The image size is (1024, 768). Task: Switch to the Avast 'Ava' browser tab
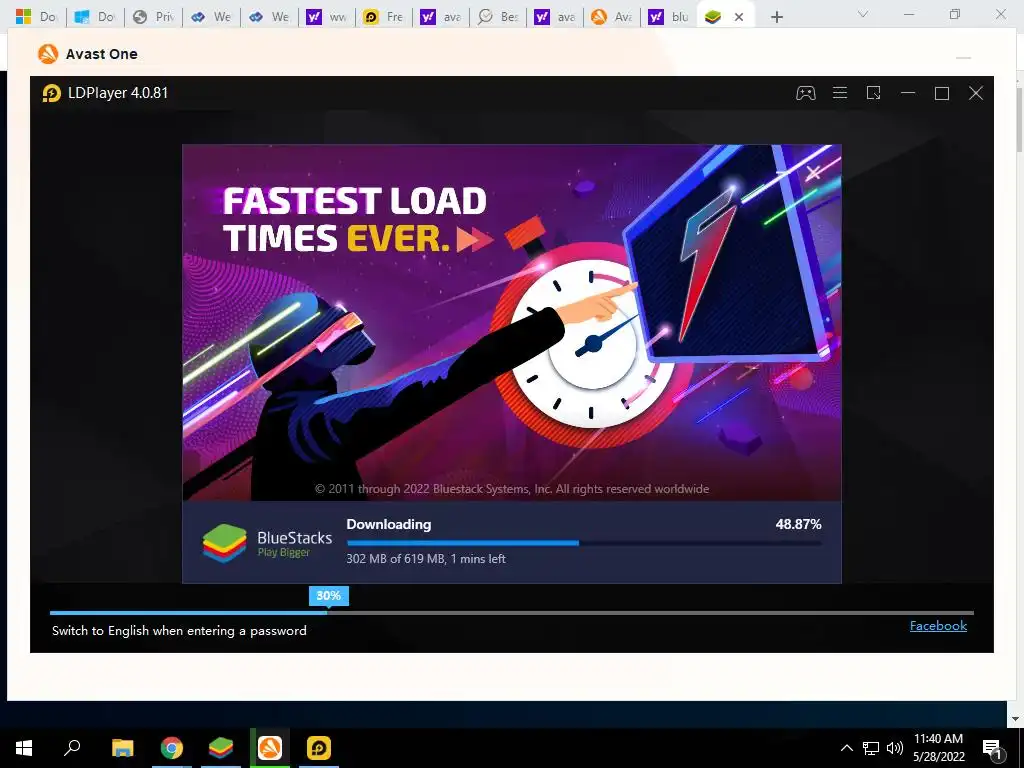[612, 17]
